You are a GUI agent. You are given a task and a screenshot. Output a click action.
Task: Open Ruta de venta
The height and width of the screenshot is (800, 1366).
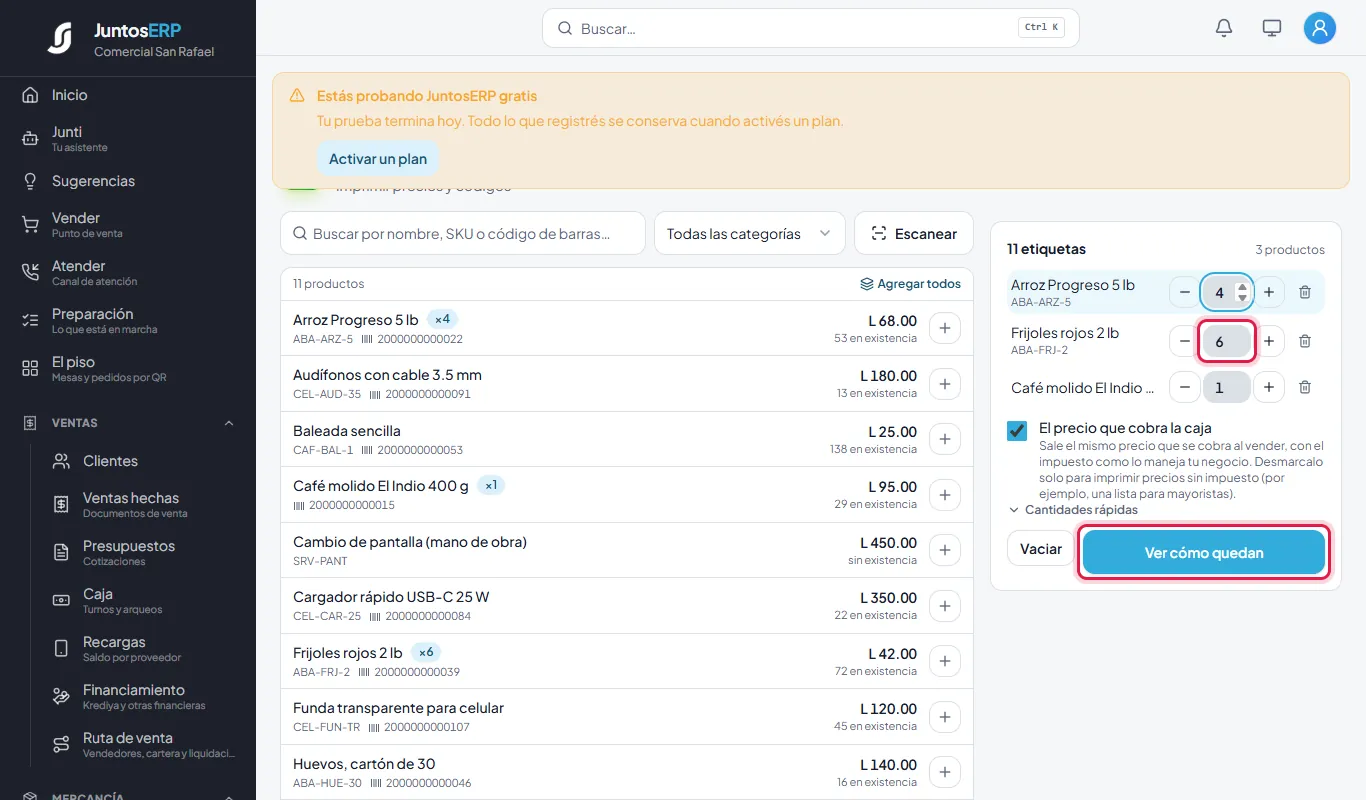pyautogui.click(x=143, y=744)
